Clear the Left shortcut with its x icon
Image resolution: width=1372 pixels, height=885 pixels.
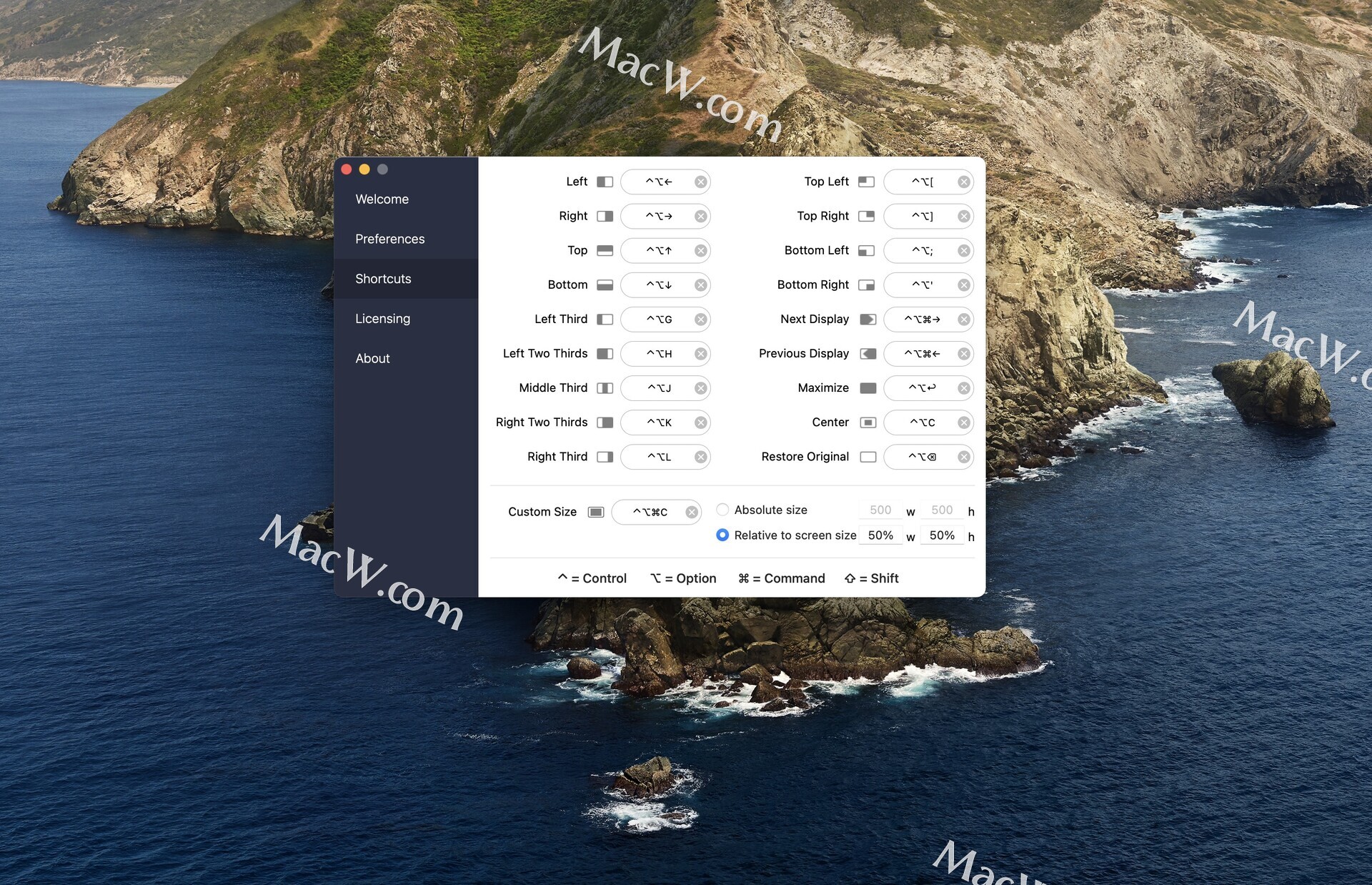coord(700,182)
